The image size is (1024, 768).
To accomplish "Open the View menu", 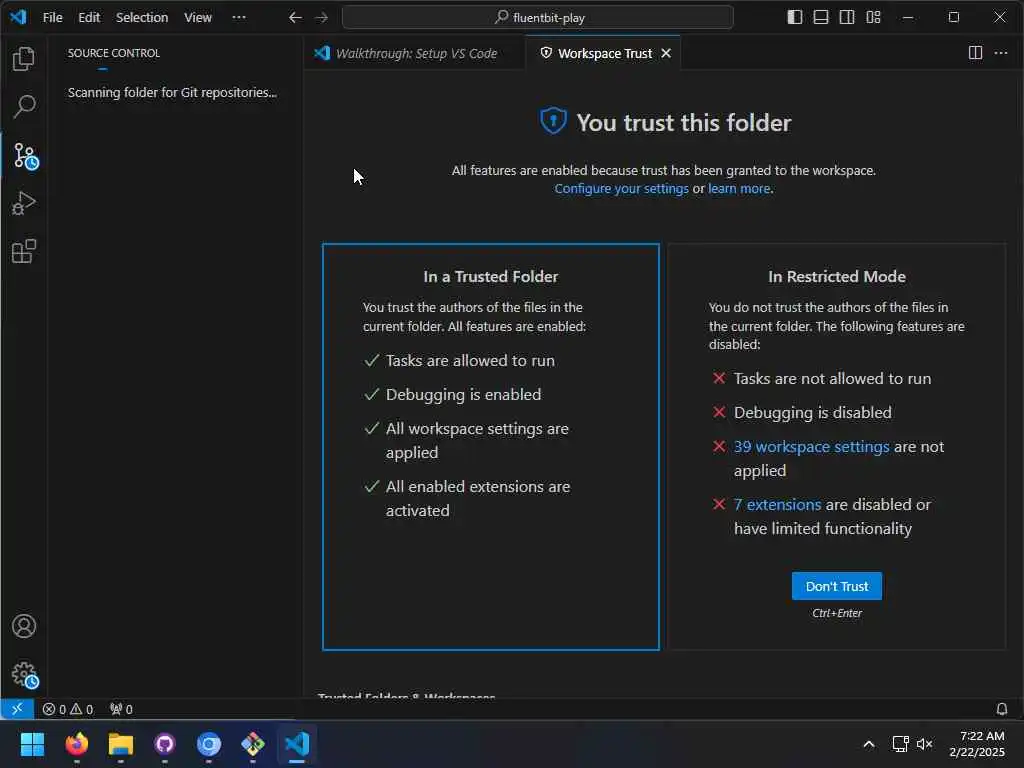I will 197,18.
